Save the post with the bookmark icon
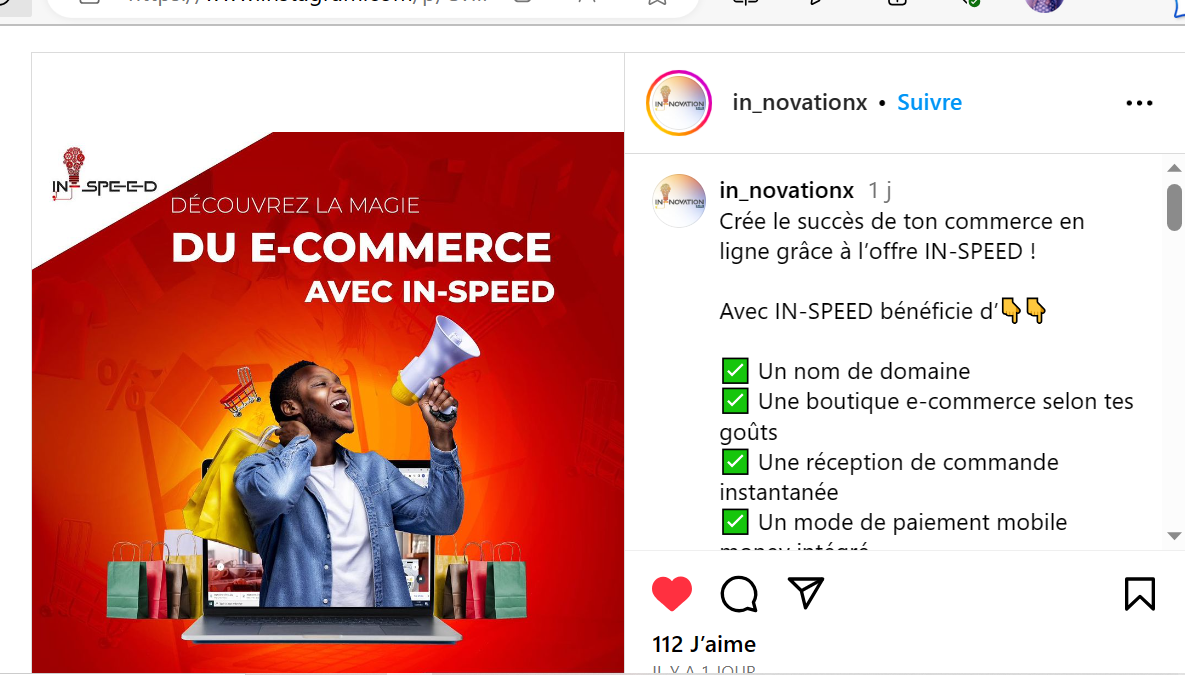 click(x=1140, y=593)
